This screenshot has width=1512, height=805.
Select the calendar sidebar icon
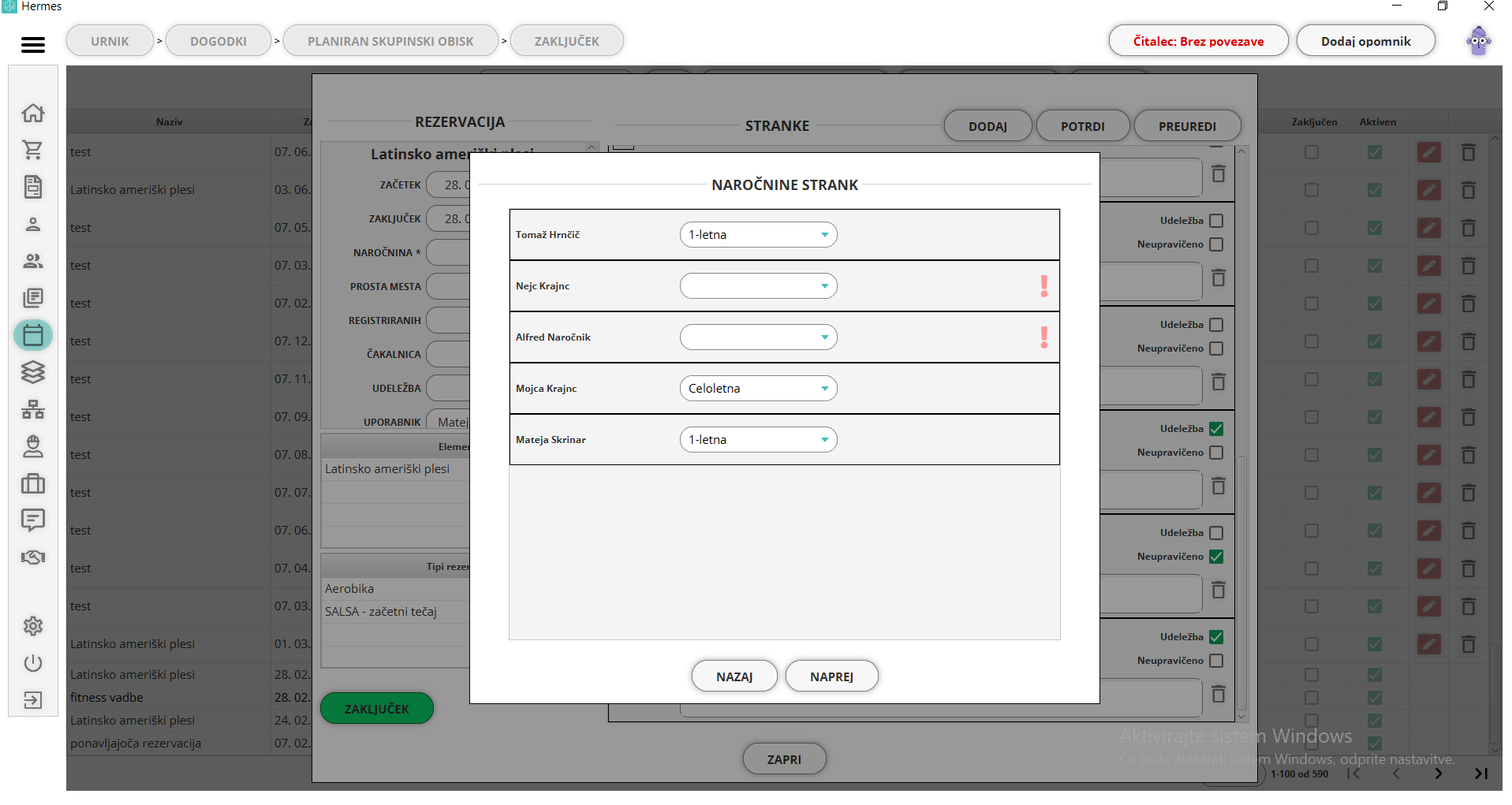[32, 335]
